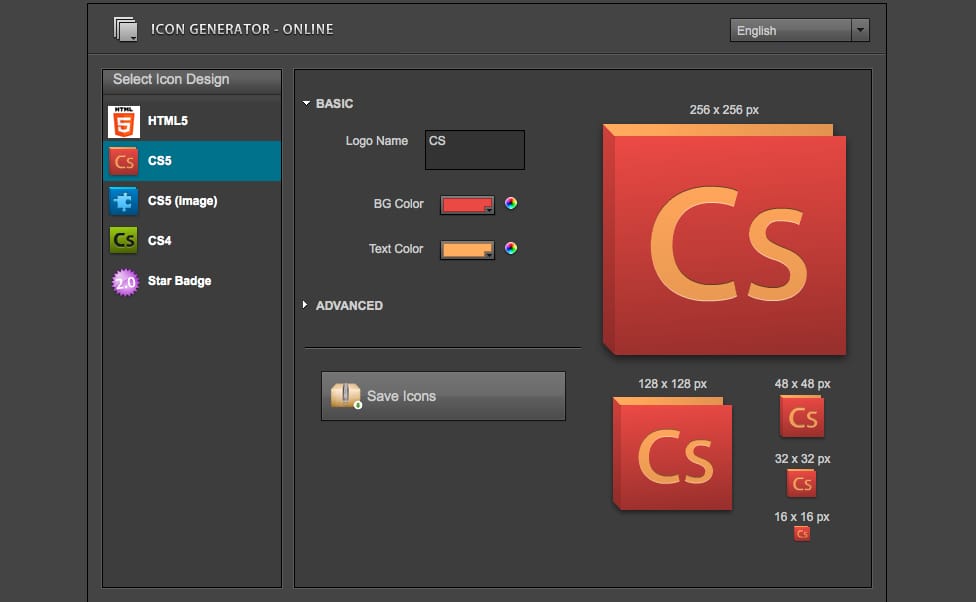Image resolution: width=976 pixels, height=602 pixels.
Task: Click the ICON GENERATOR - ONLINE title
Action: [x=242, y=29]
